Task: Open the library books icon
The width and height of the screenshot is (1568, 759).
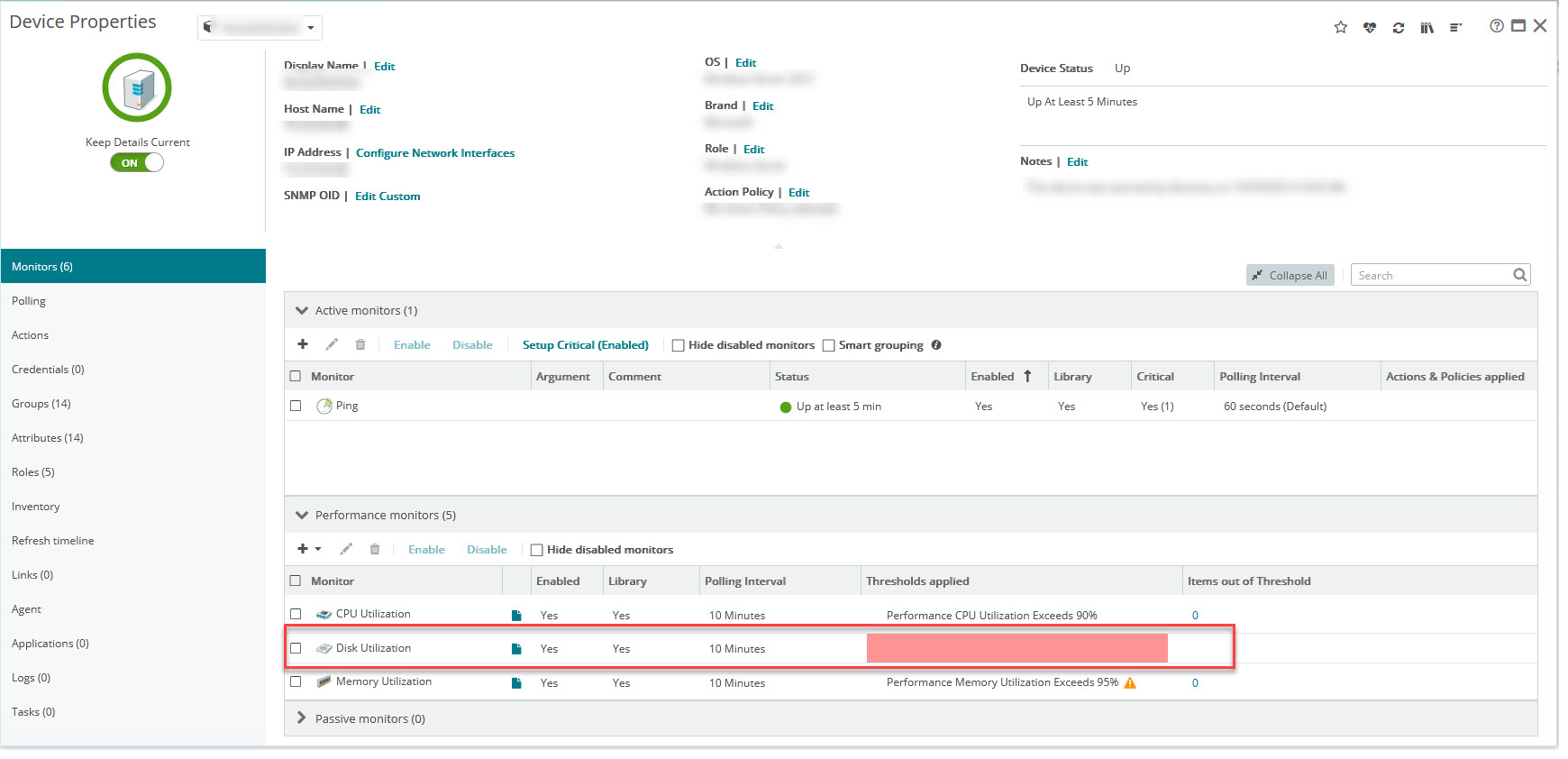Action: (x=1427, y=28)
